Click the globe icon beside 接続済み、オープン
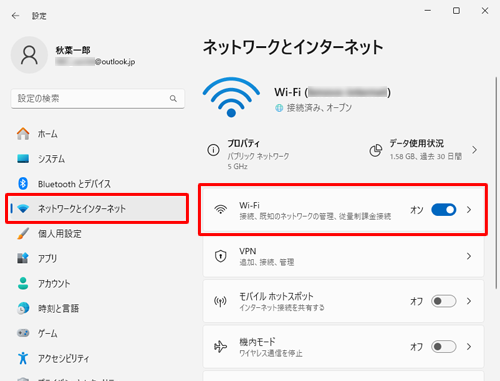The height and width of the screenshot is (381, 500). [x=279, y=108]
